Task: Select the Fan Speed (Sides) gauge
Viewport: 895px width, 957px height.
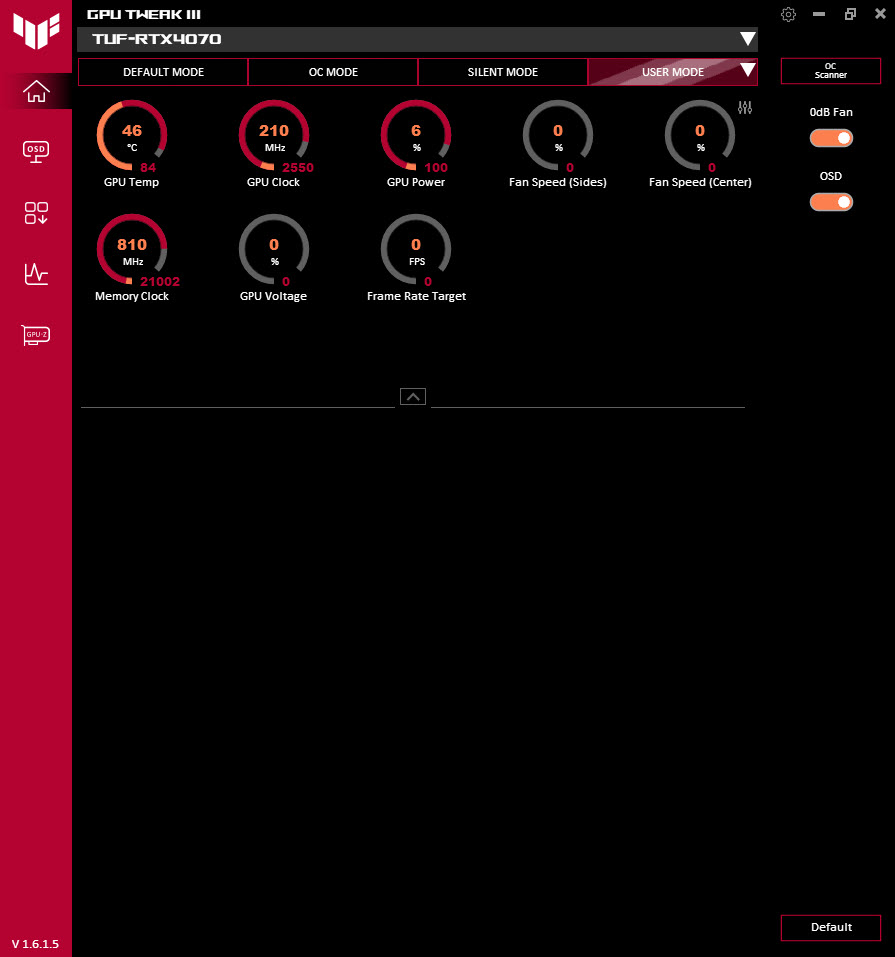Action: 557,135
